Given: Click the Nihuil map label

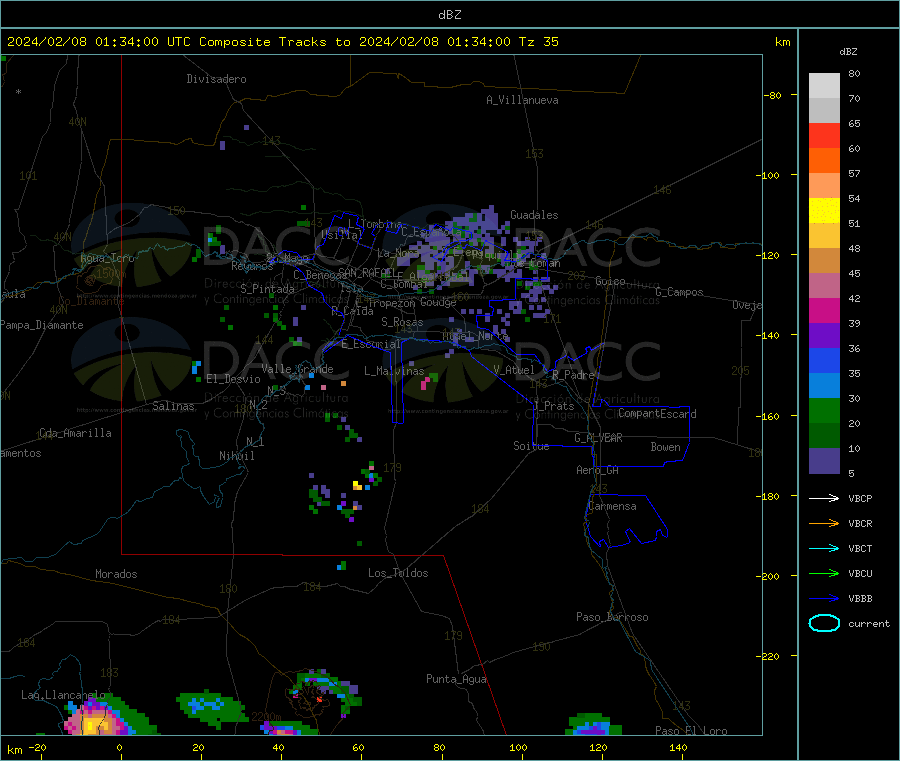Looking at the screenshot, I should pyautogui.click(x=236, y=456).
